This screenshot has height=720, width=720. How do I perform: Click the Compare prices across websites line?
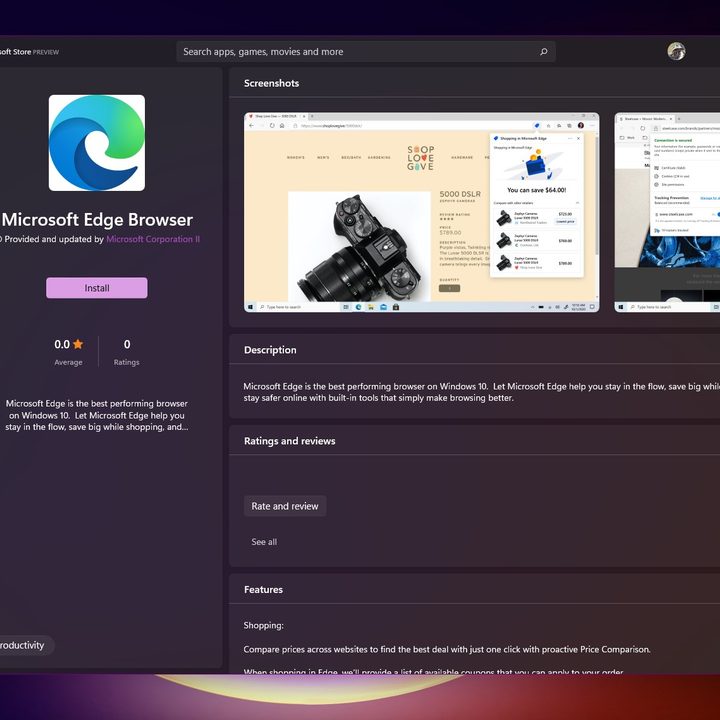[x=447, y=649]
